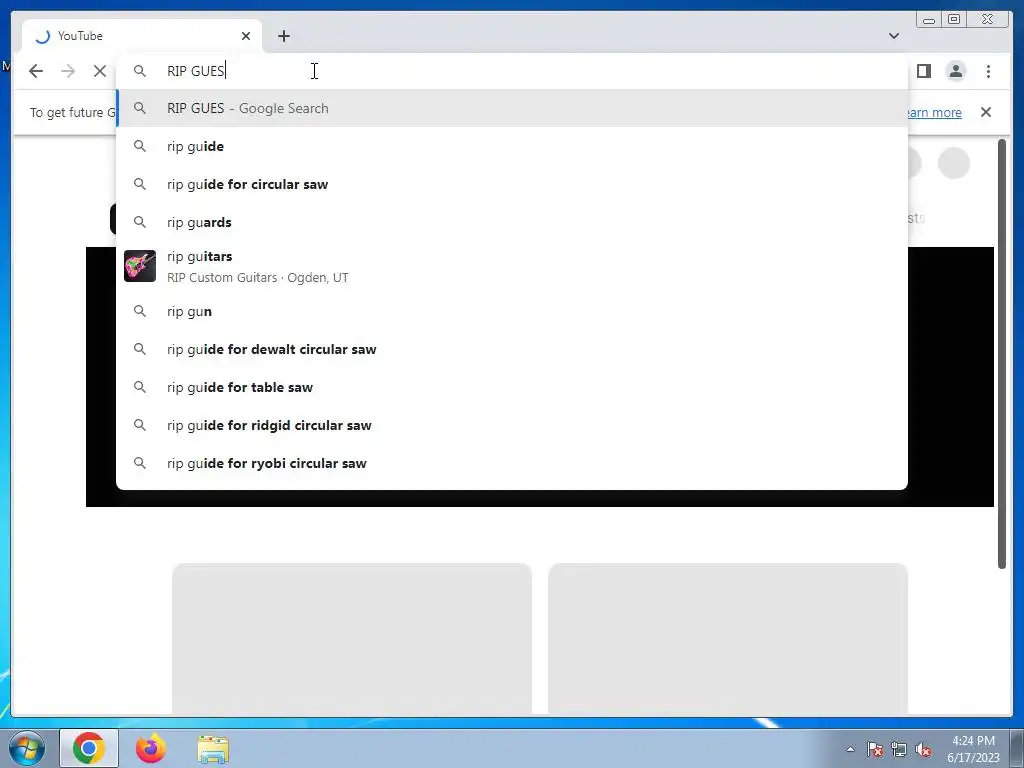Click the page vertical scrollbar

click(1002, 353)
